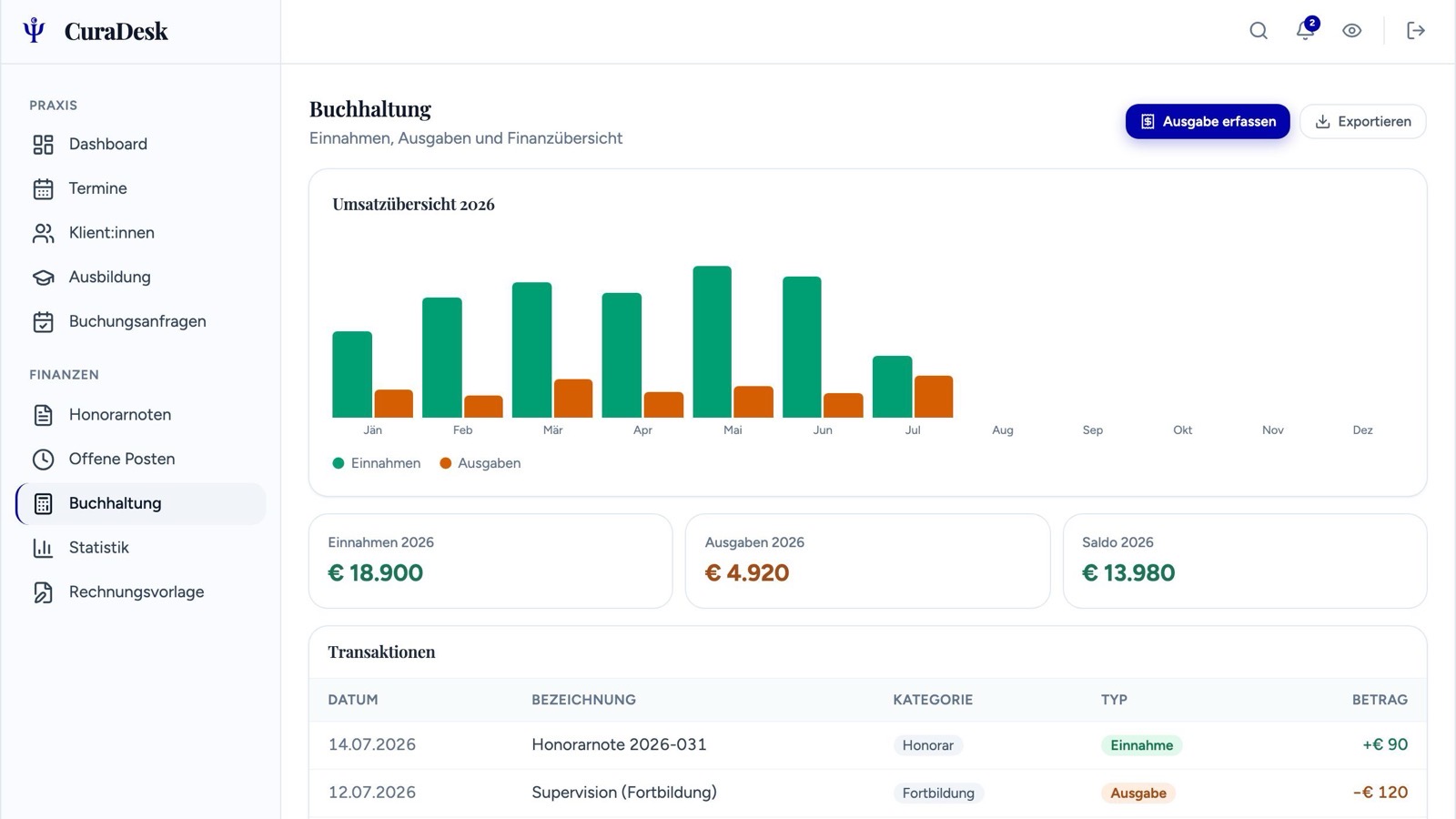The width and height of the screenshot is (1456, 819).
Task: Click the orange Ausgaben bar for Jul
Action: point(934,397)
